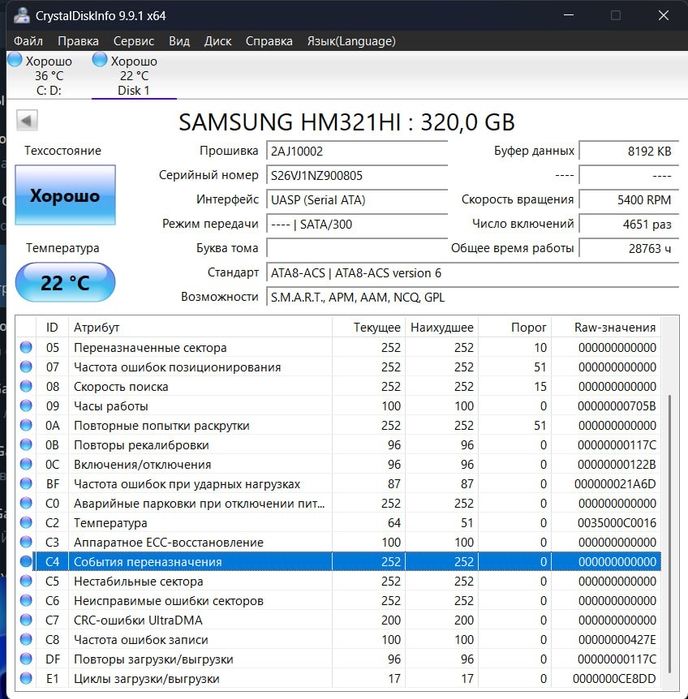The width and height of the screenshot is (688, 699).
Task: Open the Файл menu
Action: [28, 41]
